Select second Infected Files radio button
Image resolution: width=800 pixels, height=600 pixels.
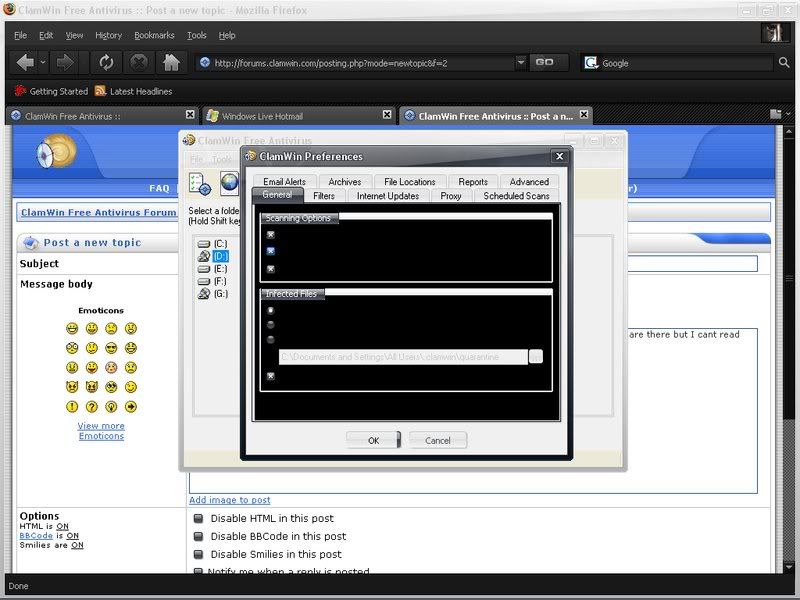click(x=271, y=324)
